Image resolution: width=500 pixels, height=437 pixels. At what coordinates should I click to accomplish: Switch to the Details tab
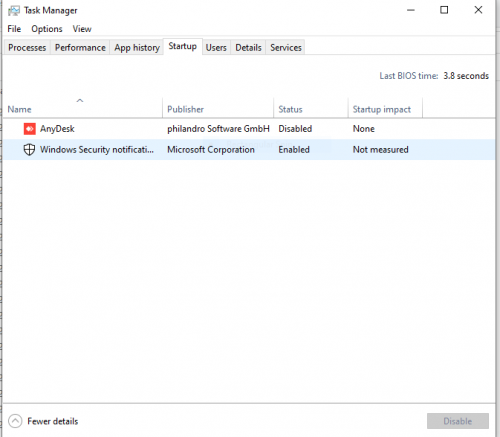click(248, 48)
